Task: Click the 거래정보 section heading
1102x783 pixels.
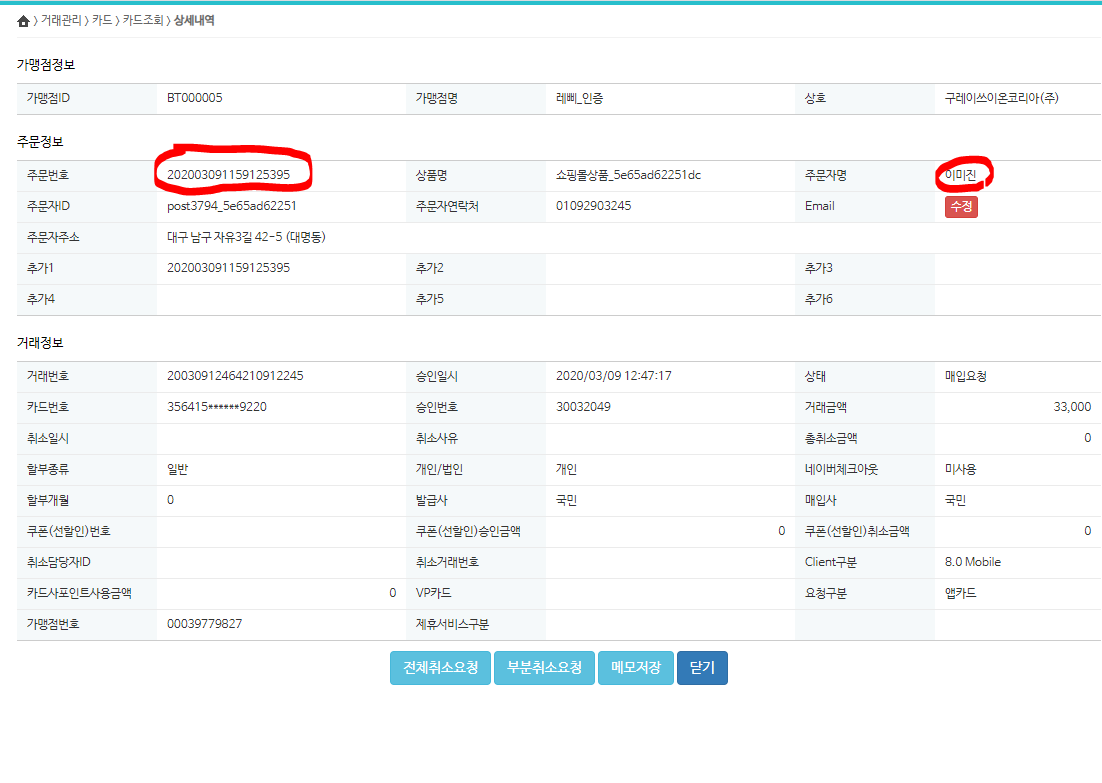Action: point(40,343)
